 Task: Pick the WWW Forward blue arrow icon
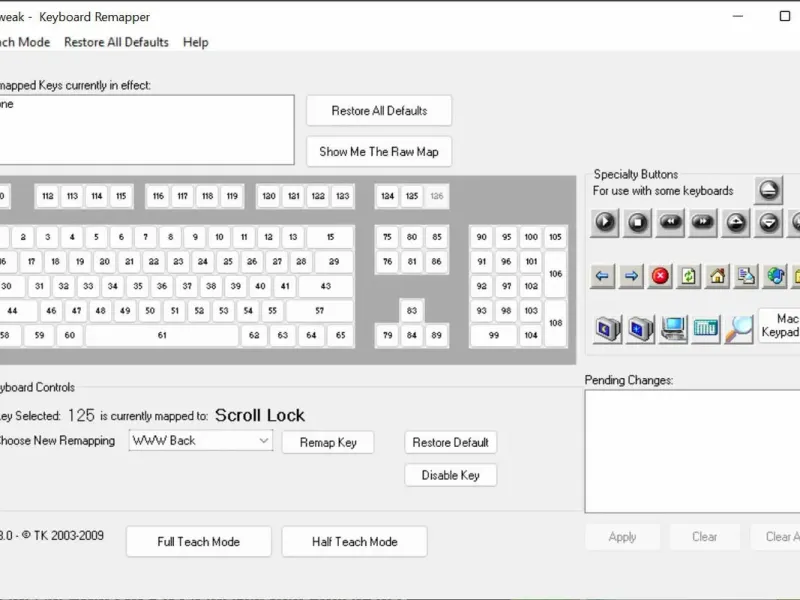click(x=631, y=276)
